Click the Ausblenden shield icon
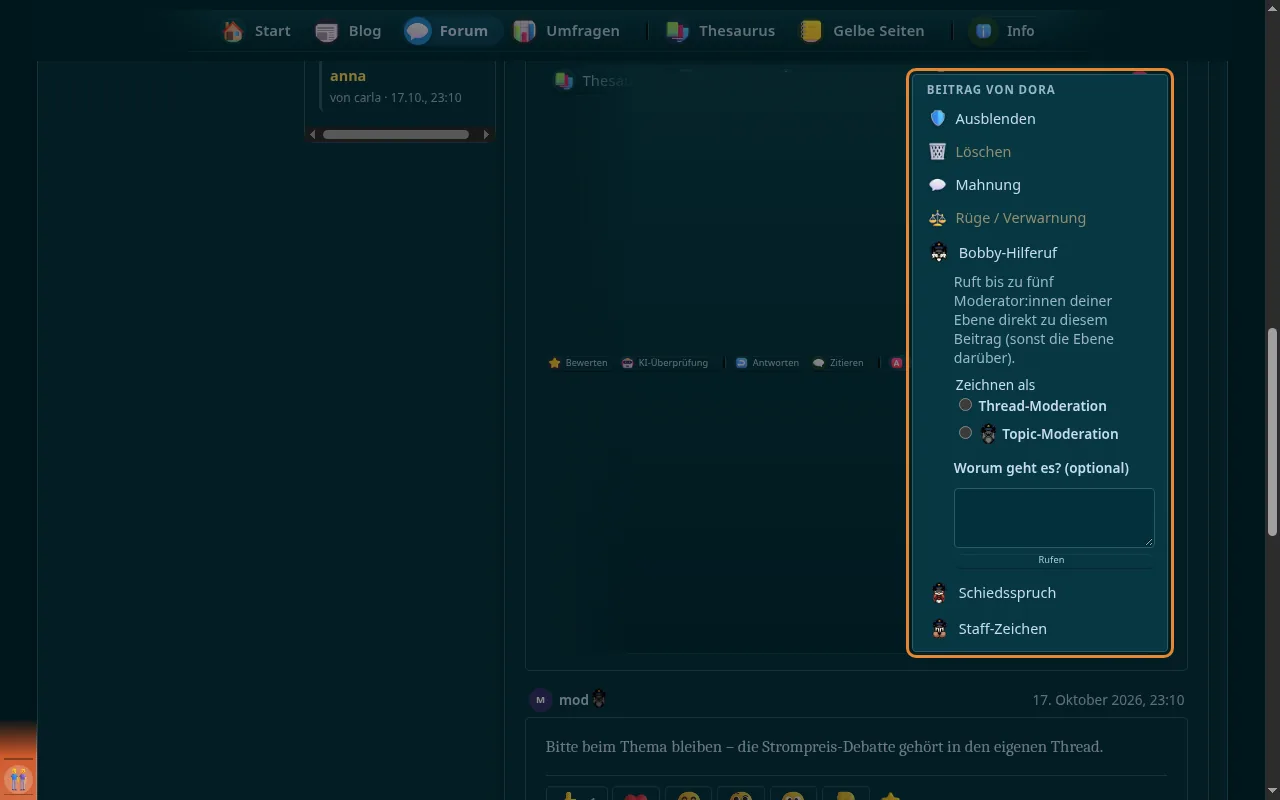The width and height of the screenshot is (1280, 800). coord(937,118)
